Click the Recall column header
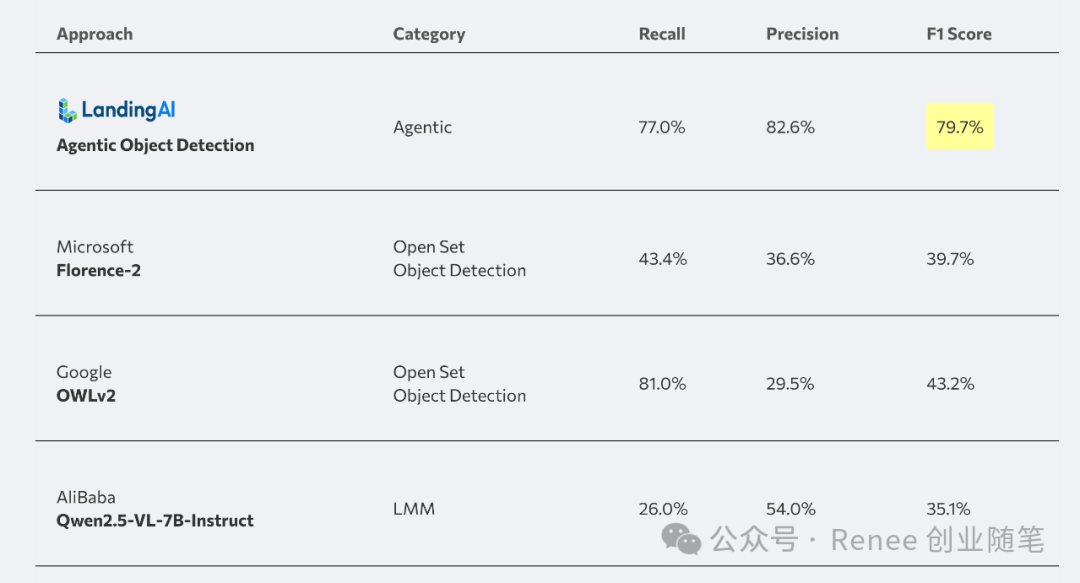The height and width of the screenshot is (583, 1080). pyautogui.click(x=662, y=34)
